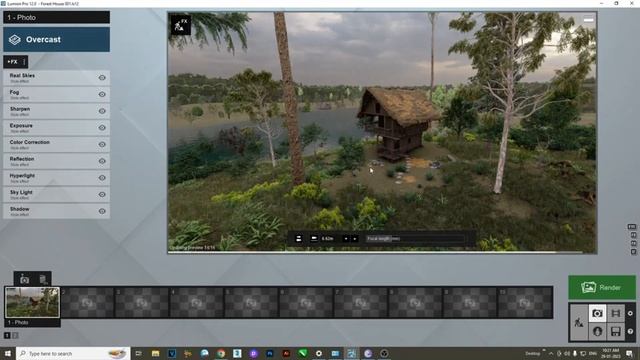Image resolution: width=640 pixels, height=360 pixels.
Task: Open the Files save icon
Action: point(616,331)
